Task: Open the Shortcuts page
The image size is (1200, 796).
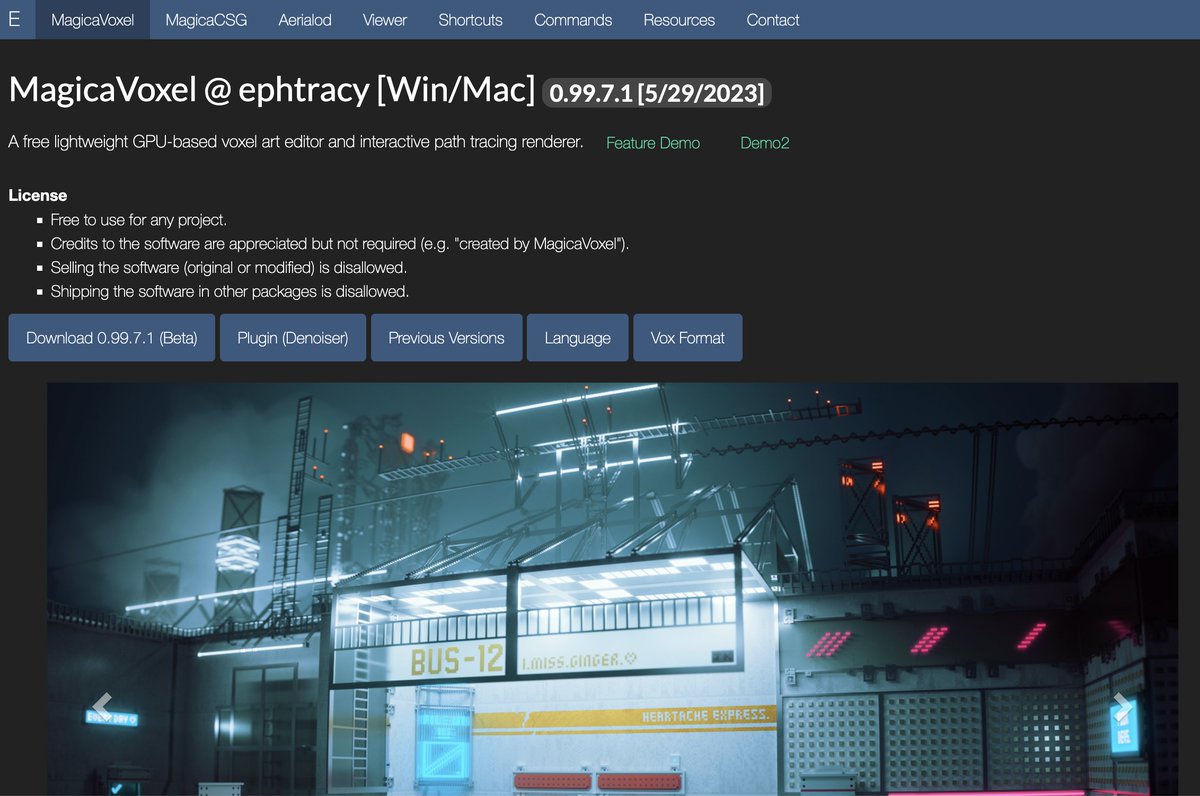Action: 470,19
